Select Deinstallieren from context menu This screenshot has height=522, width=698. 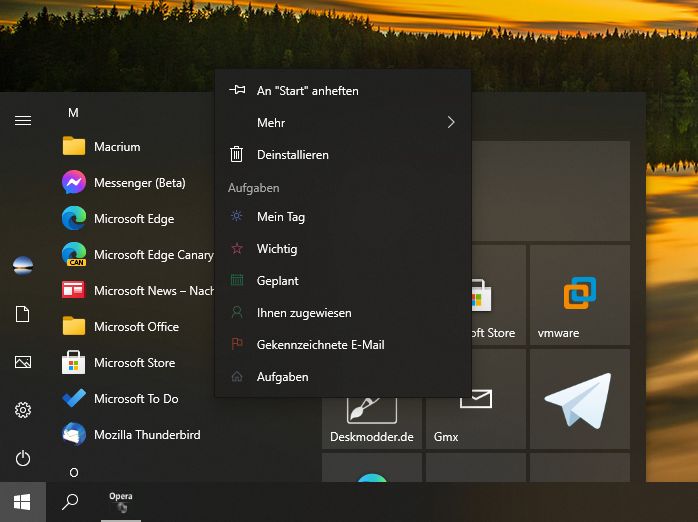343,155
